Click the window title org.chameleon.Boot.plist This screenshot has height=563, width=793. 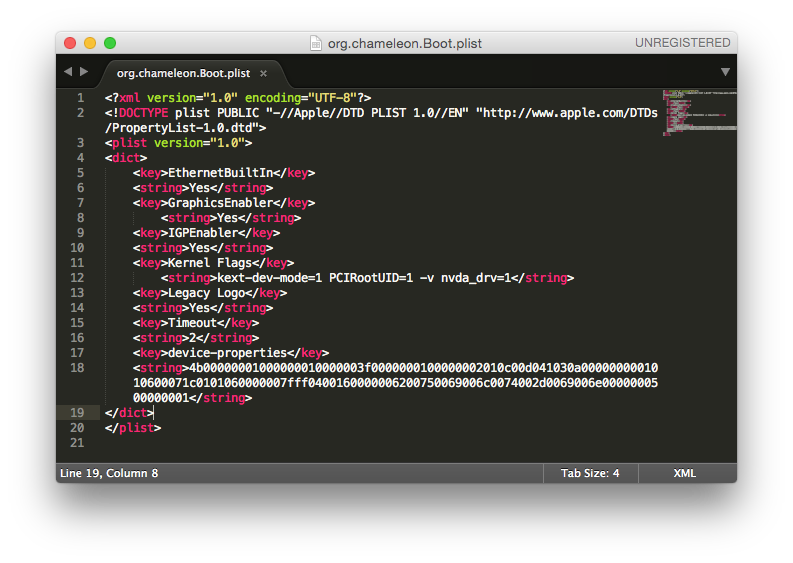405,44
